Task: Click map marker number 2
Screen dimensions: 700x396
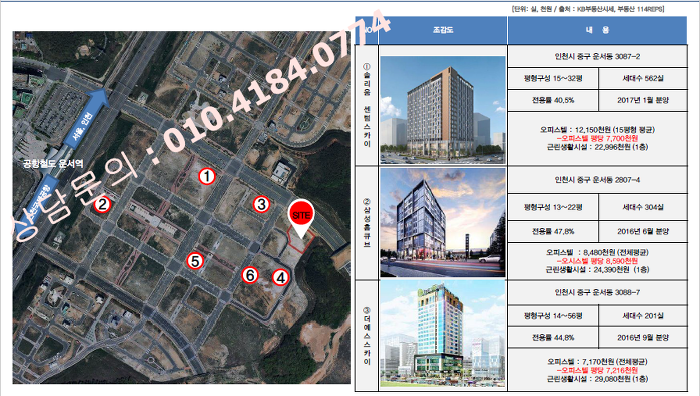Action: (102, 204)
